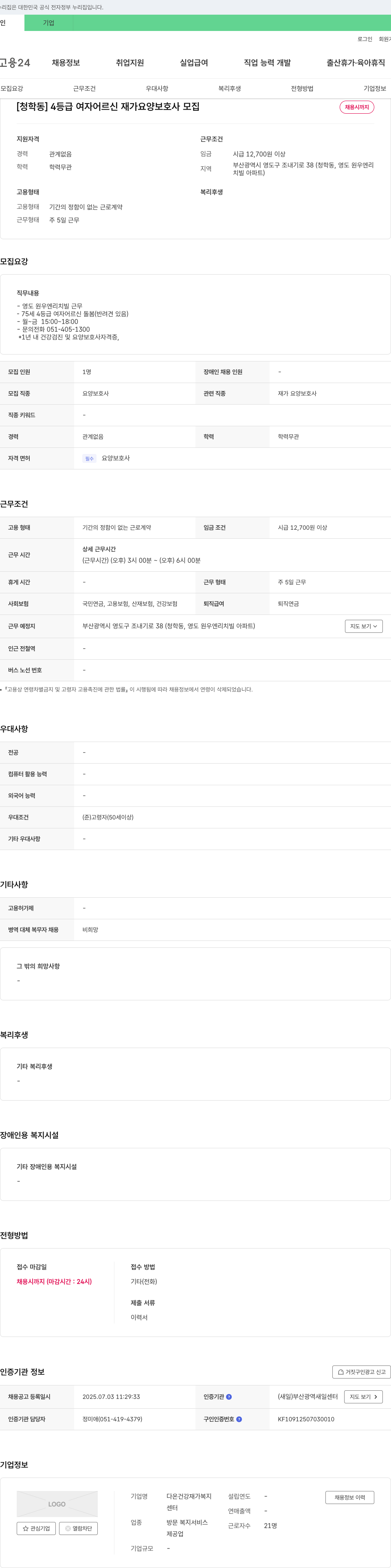391x1568 pixels.
Task: Click registration date 2025.07.03 11:29:33
Action: click(111, 1397)
